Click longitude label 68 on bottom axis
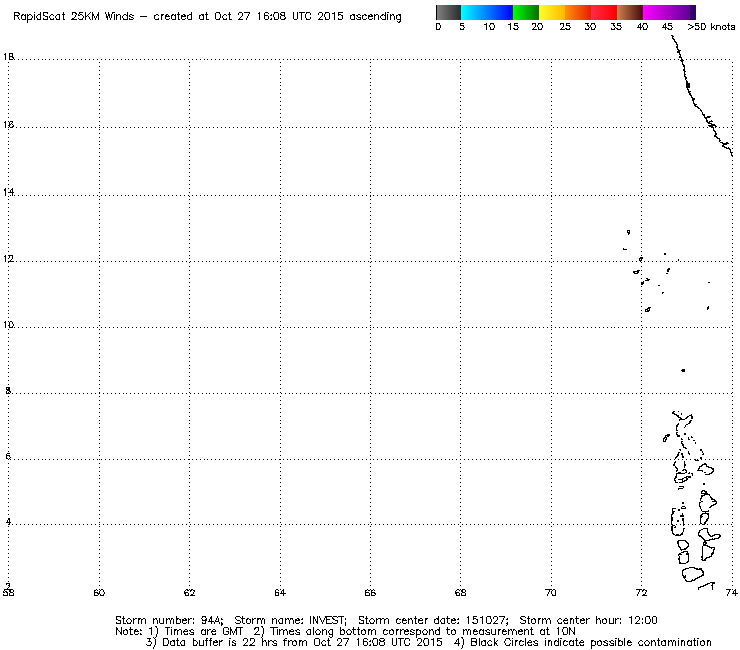Screen dimensions: 740x650 click(461, 592)
